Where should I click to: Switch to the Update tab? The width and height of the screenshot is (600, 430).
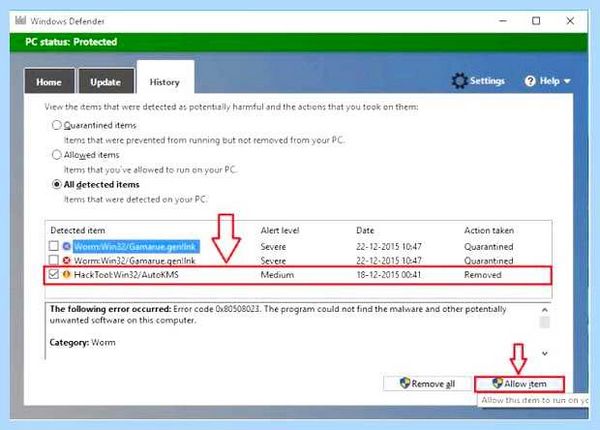click(106, 81)
